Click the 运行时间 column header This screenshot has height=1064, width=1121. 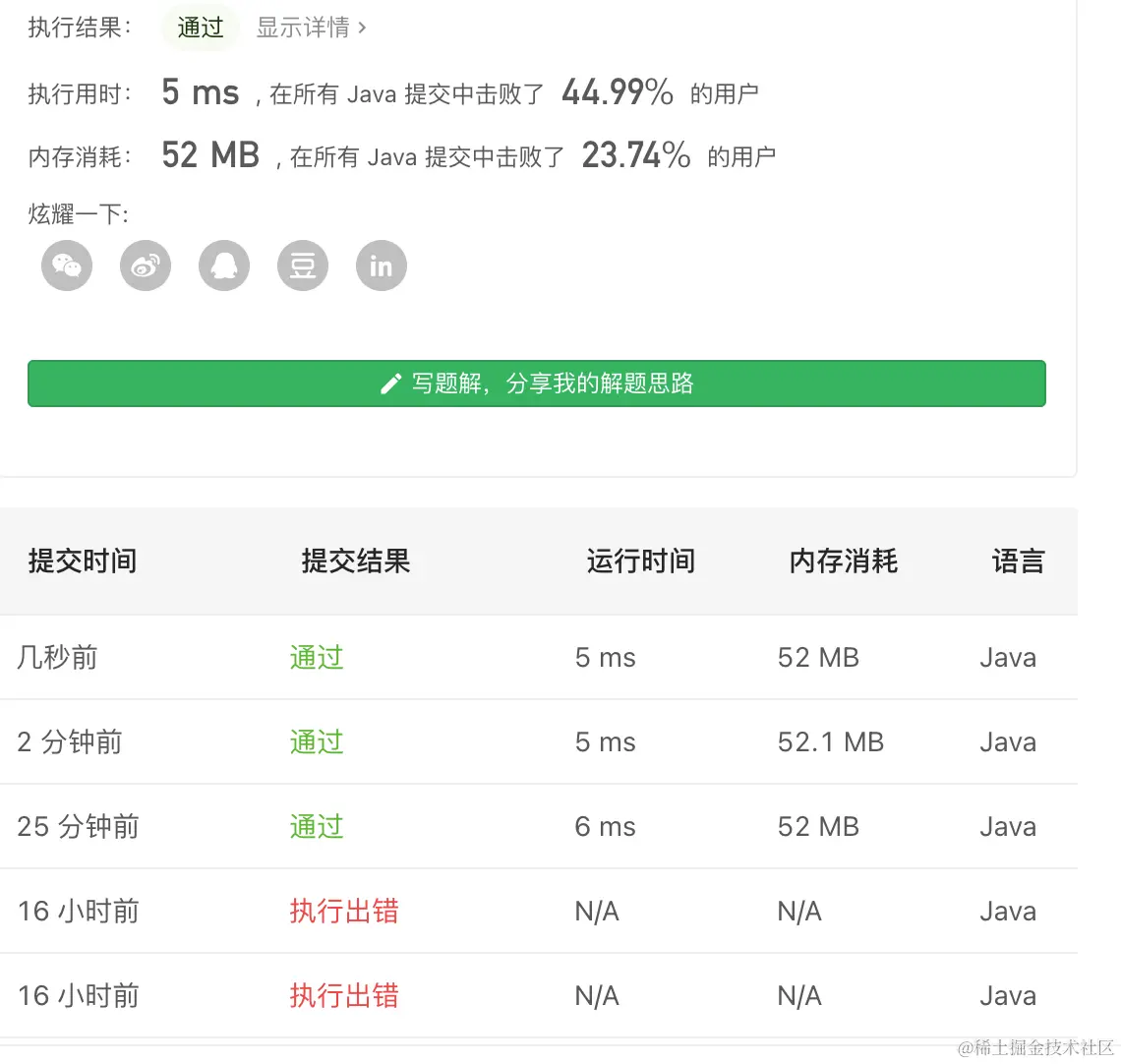640,561
